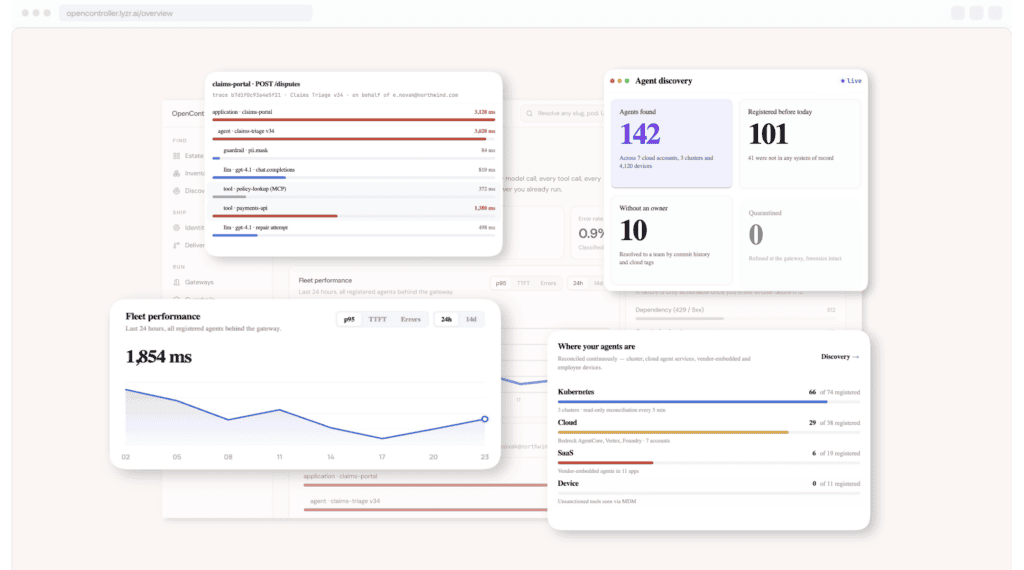Click the Device row label

click(x=568, y=484)
